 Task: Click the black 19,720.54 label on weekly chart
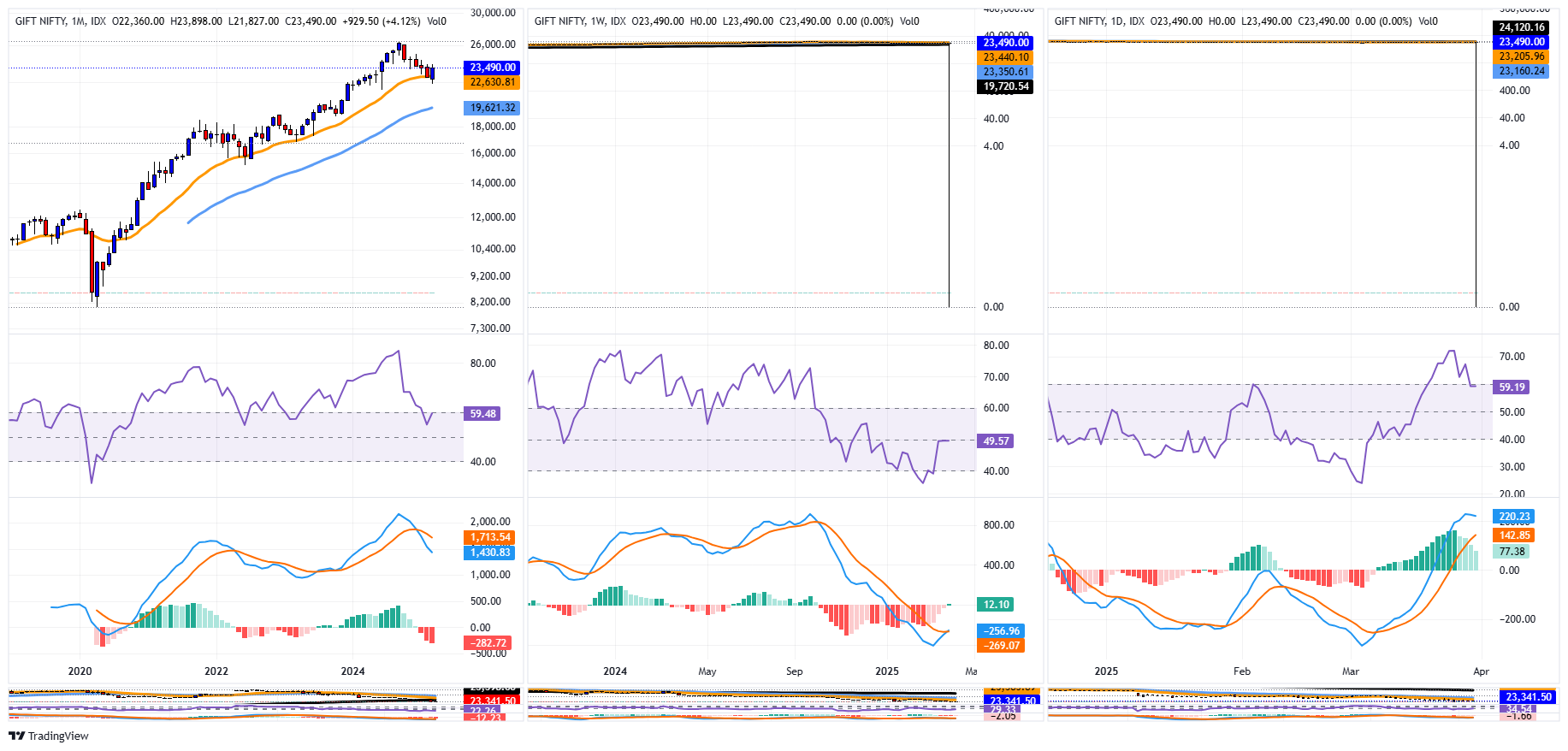point(1005,86)
